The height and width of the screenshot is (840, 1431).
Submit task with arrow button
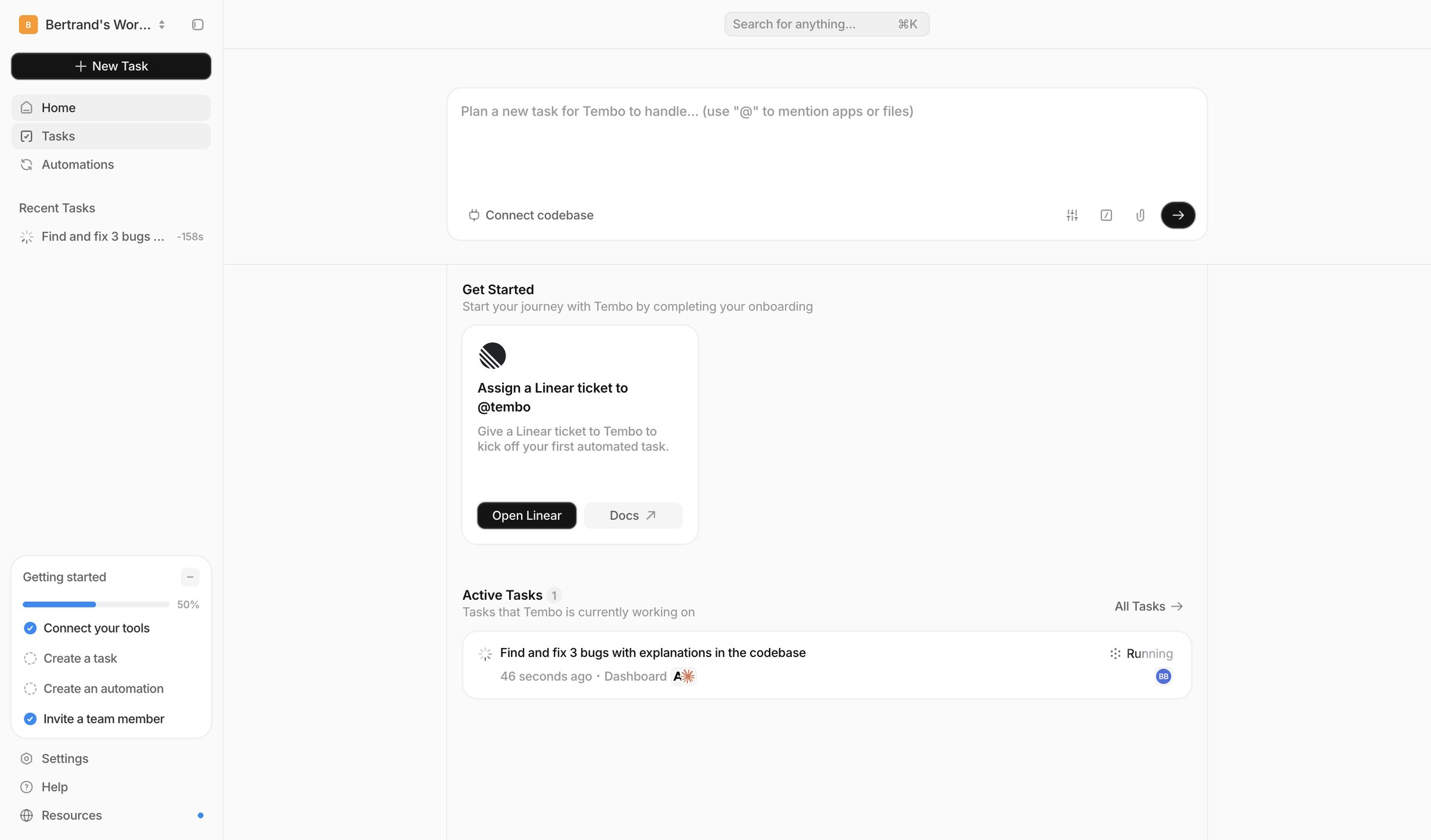point(1178,215)
